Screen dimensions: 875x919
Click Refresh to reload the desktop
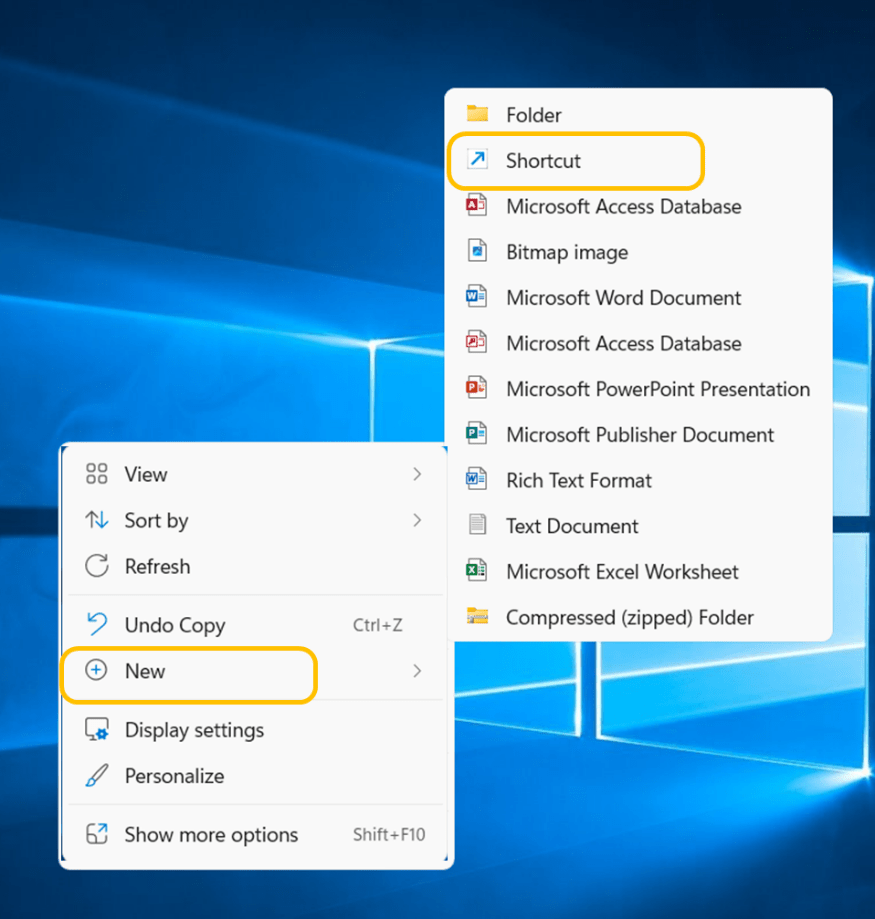tap(157, 566)
